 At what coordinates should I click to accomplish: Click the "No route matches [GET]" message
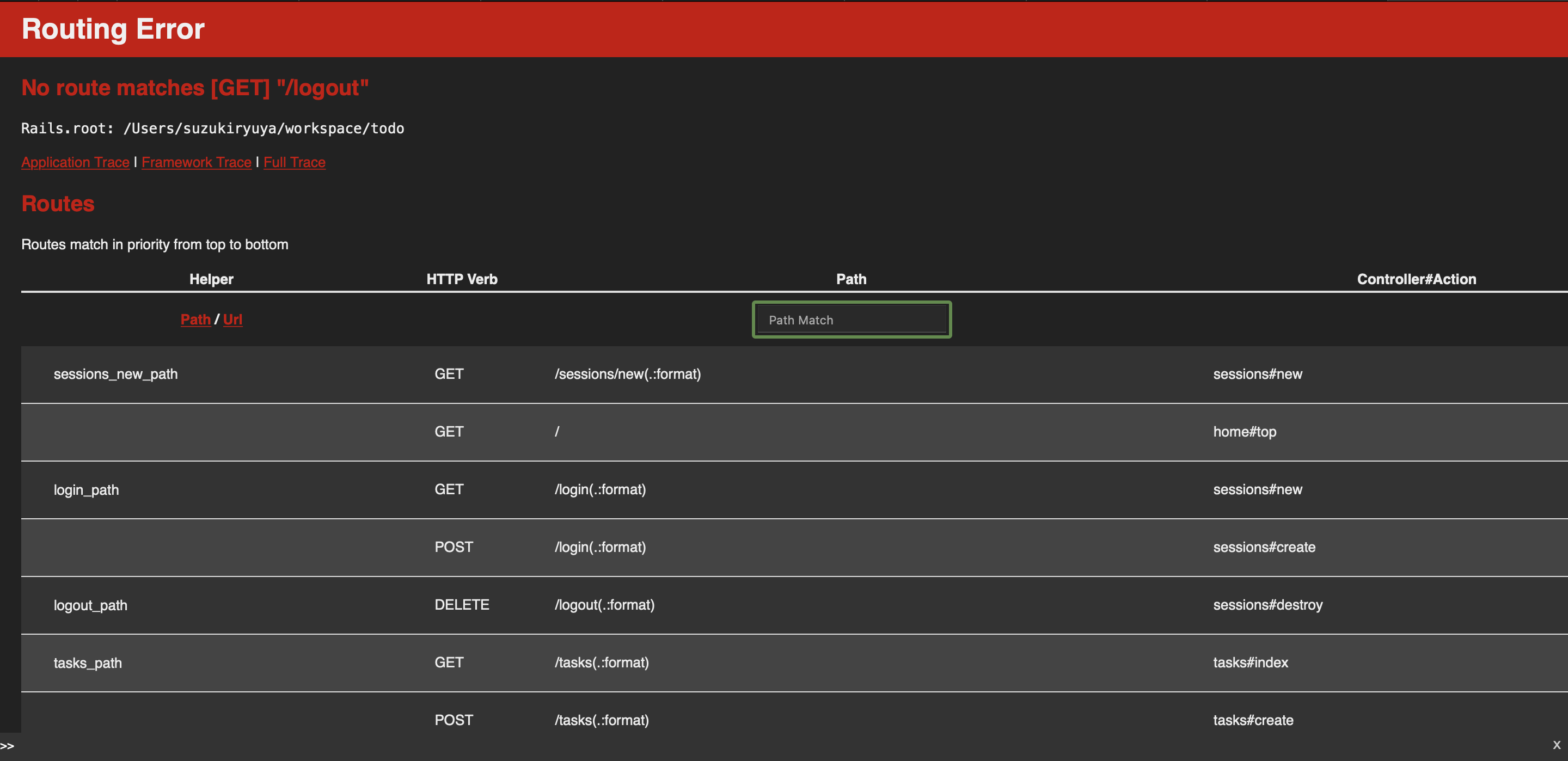pyautogui.click(x=195, y=88)
